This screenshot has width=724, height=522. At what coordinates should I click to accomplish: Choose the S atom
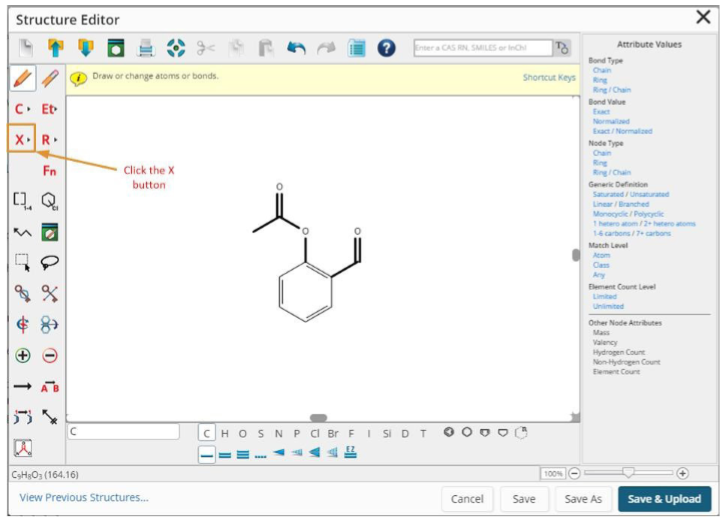pos(261,434)
